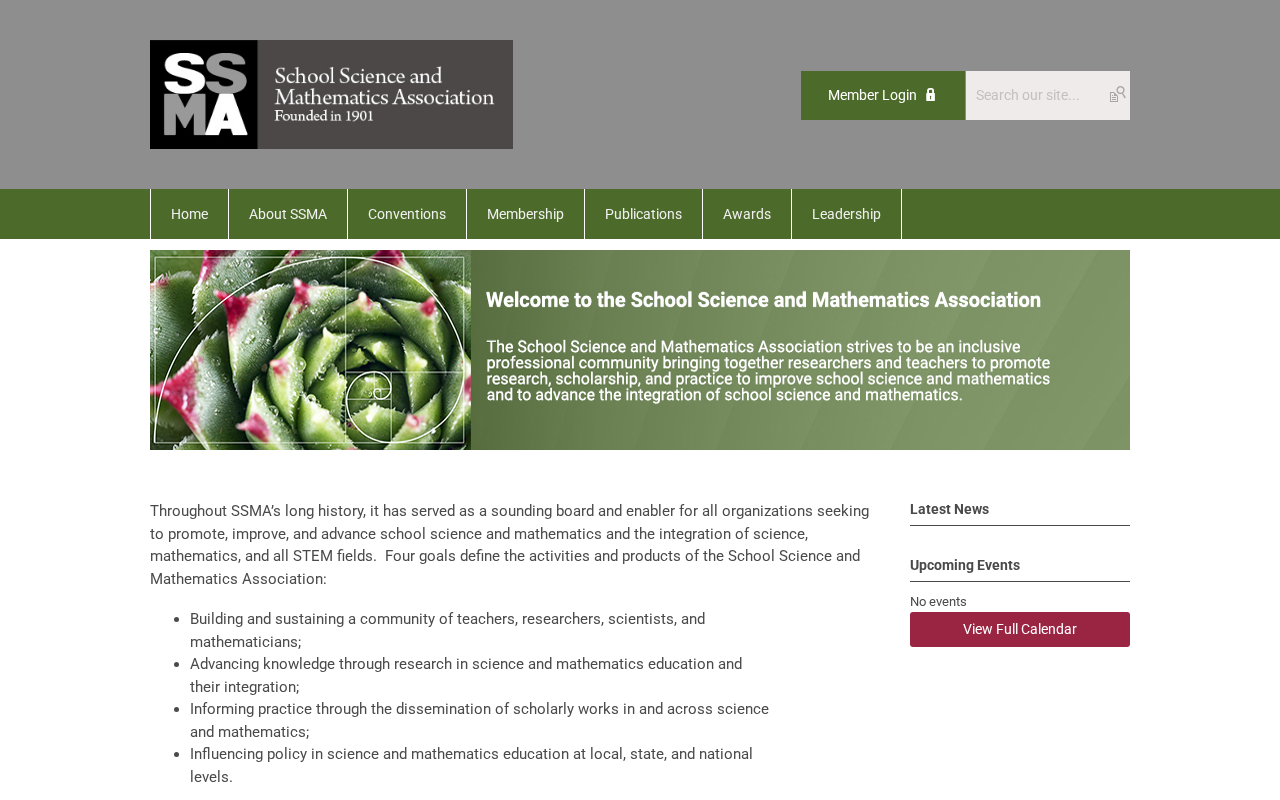The height and width of the screenshot is (800, 1280).
Task: Click the 'No events' text
Action: coord(938,601)
